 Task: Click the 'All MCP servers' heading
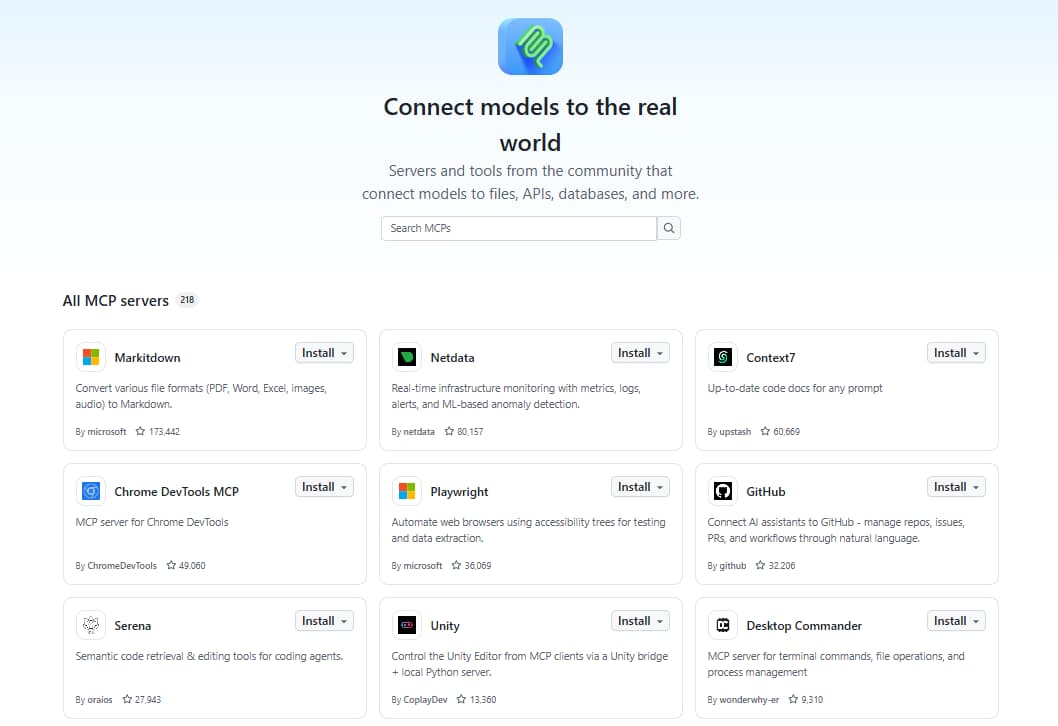[x=115, y=301]
